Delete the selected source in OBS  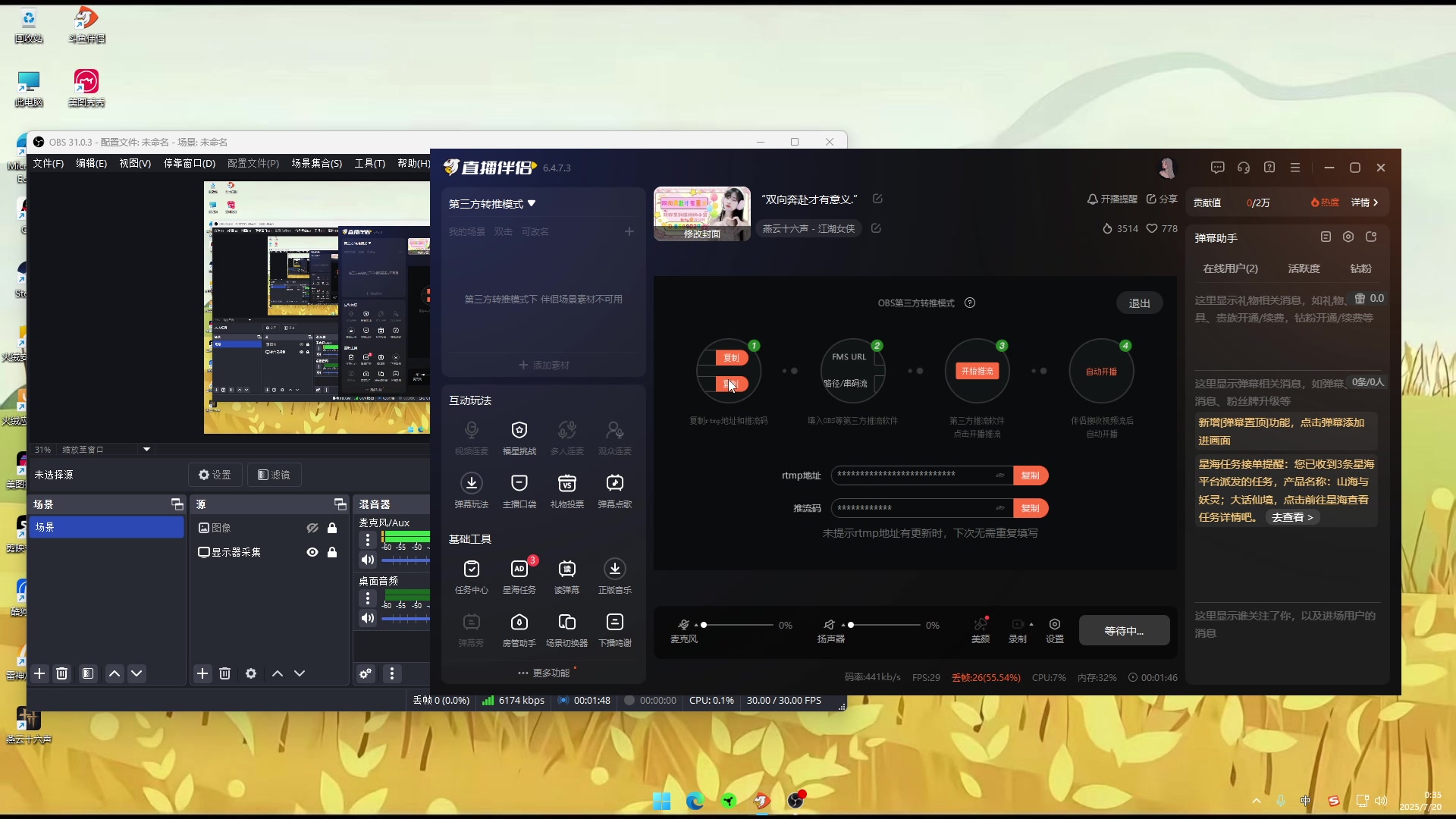click(x=224, y=673)
